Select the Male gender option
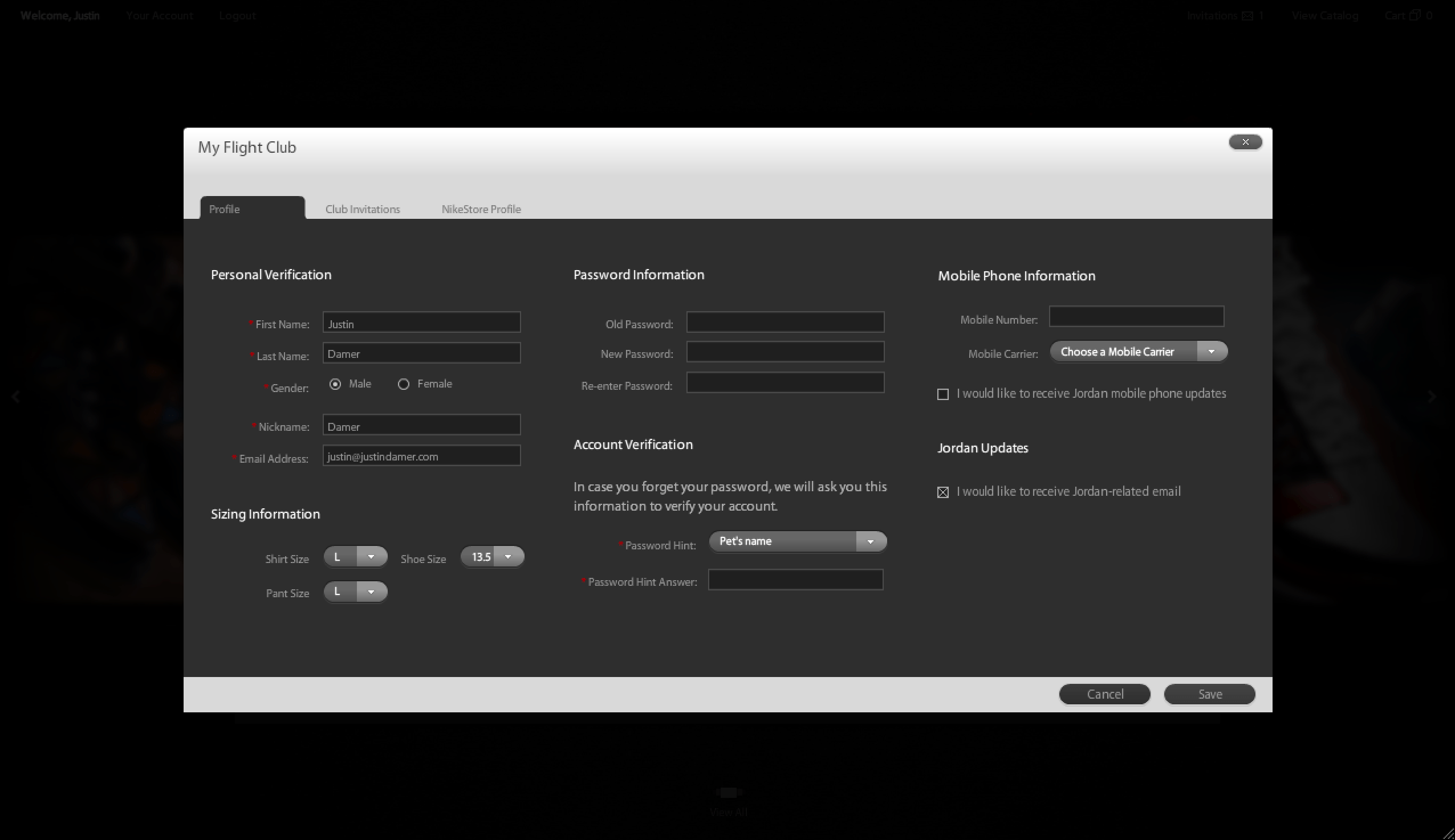 coord(335,384)
